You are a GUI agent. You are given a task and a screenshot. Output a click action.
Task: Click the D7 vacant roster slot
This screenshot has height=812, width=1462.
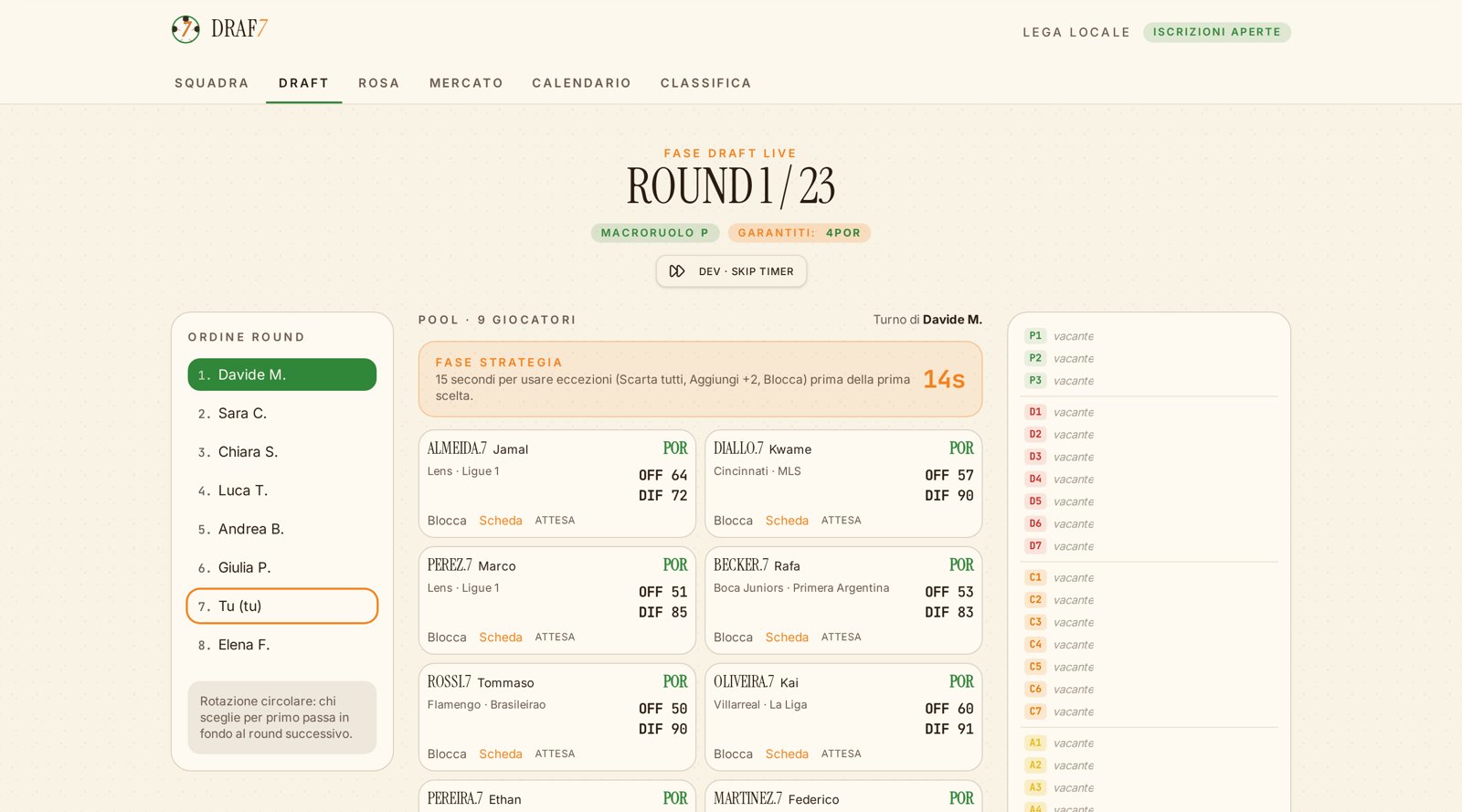tap(1149, 546)
